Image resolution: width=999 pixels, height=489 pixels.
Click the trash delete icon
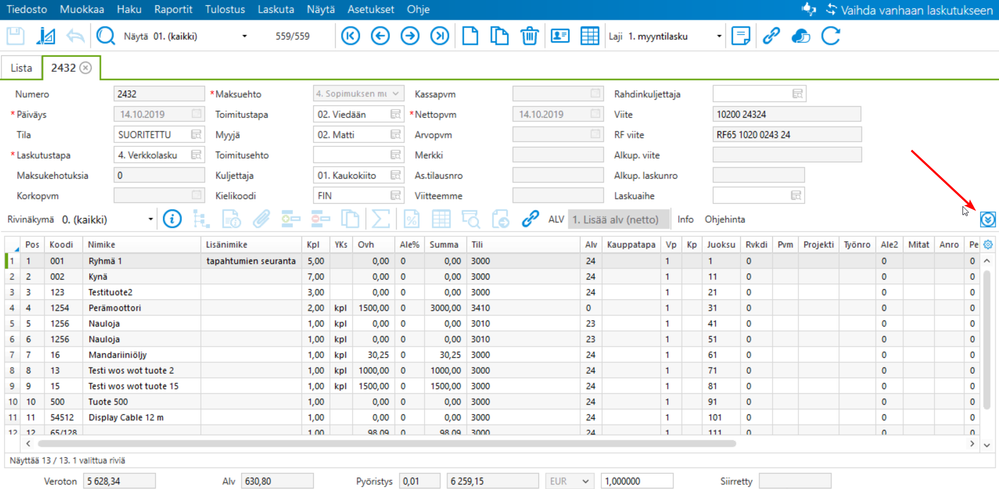tap(530, 36)
